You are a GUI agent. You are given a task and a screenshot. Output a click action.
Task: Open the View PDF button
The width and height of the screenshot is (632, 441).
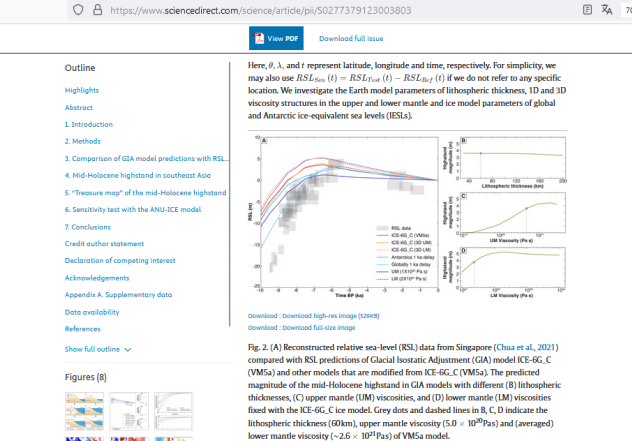tap(276, 38)
